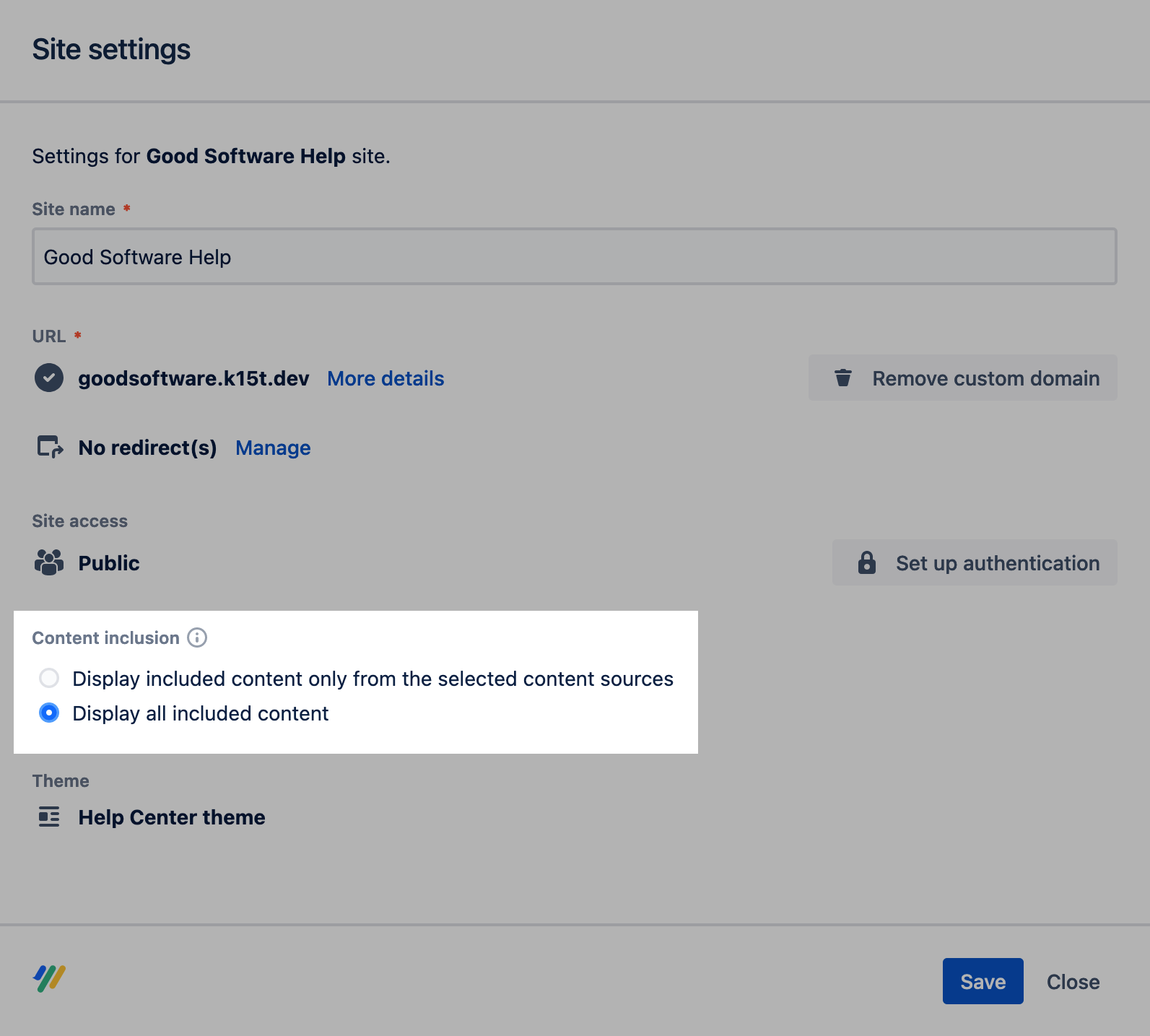Click into the Site name input field
Viewport: 1150px width, 1036px height.
tap(574, 257)
